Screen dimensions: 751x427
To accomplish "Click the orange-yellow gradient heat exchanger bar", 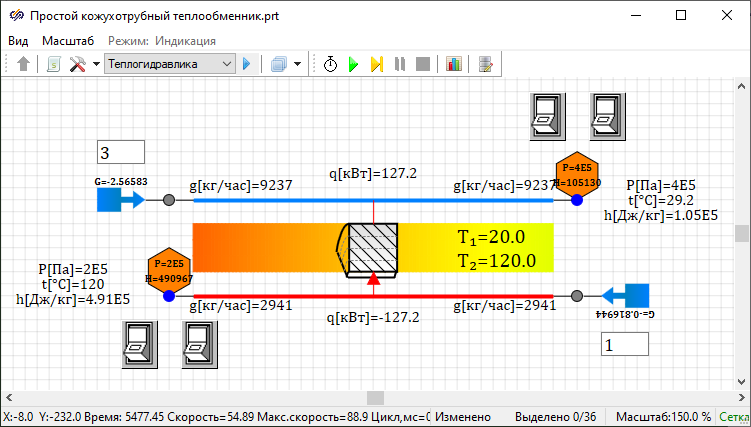I will [260, 247].
